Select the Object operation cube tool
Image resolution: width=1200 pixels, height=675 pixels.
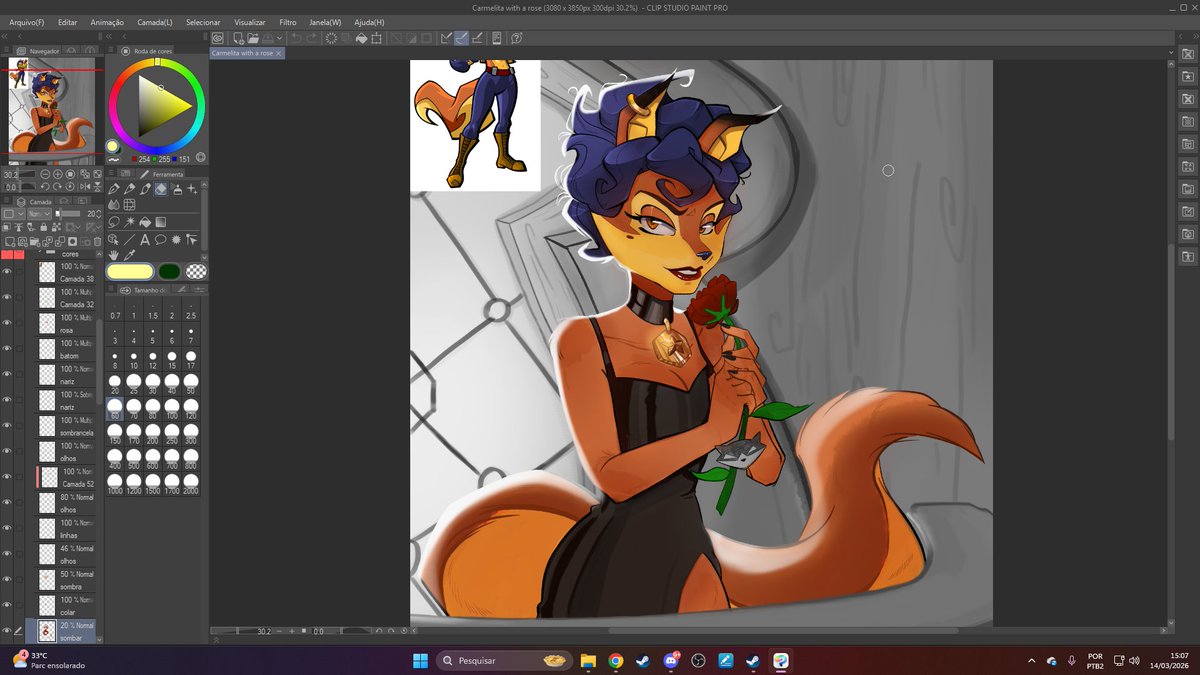[113, 240]
